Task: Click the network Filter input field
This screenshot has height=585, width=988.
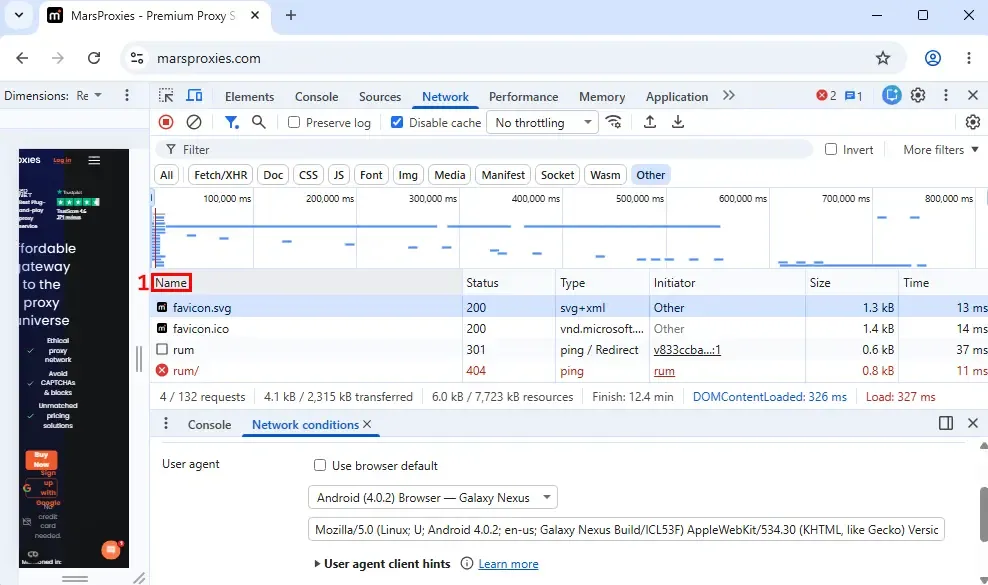Action: (485, 149)
